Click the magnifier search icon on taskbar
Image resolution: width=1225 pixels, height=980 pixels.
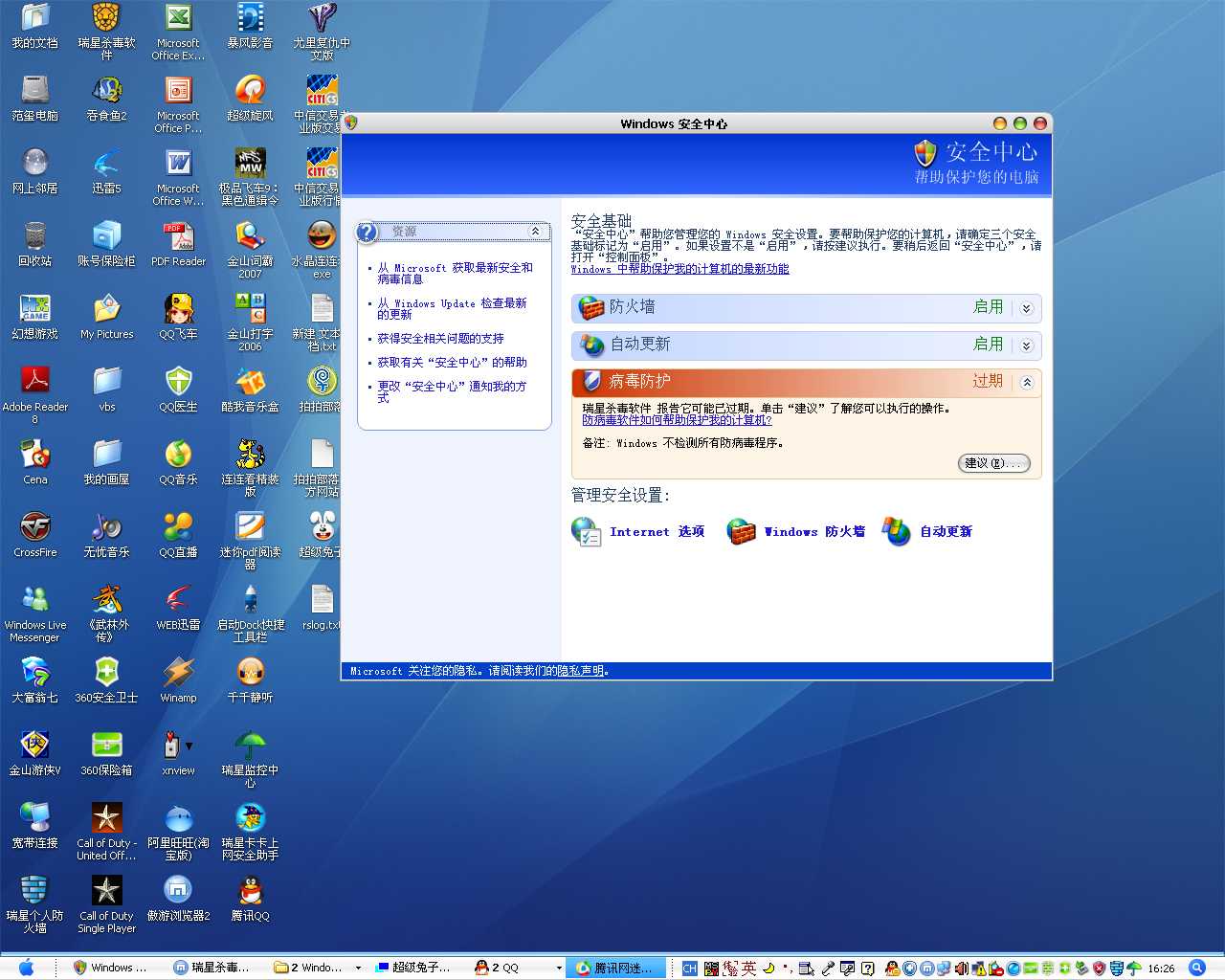click(1196, 968)
